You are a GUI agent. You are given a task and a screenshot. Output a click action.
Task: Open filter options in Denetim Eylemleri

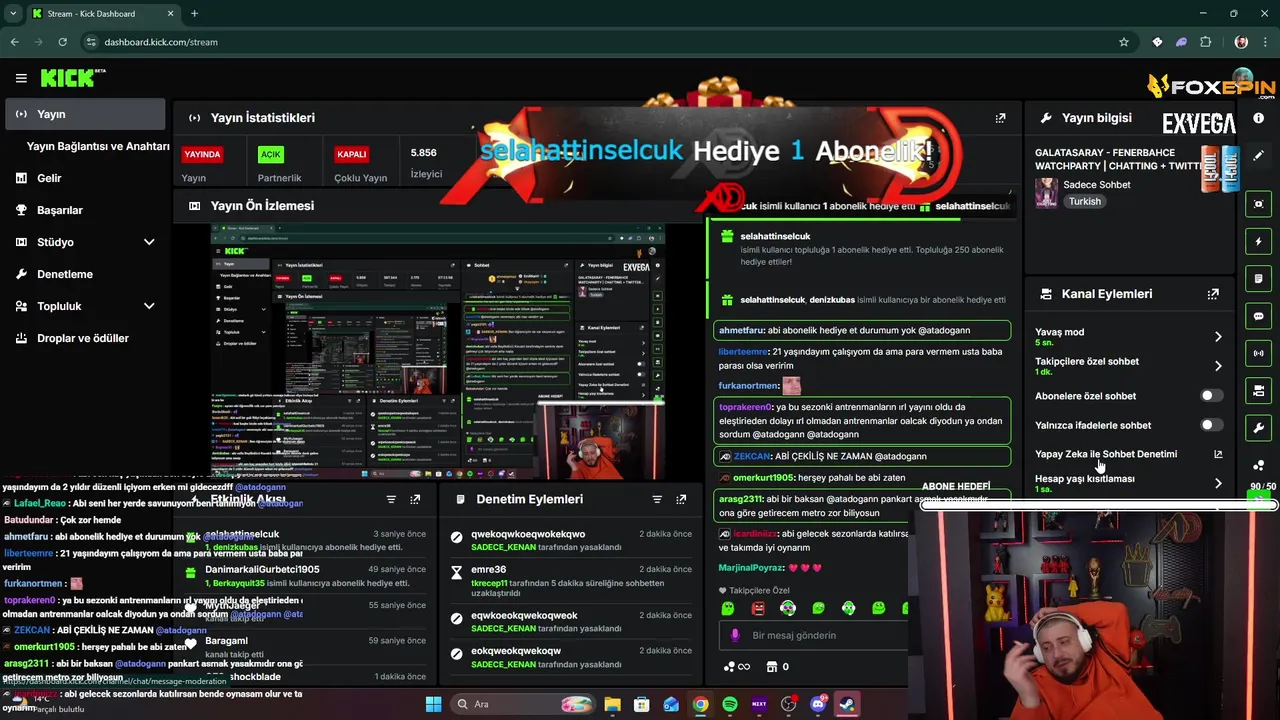click(x=657, y=499)
